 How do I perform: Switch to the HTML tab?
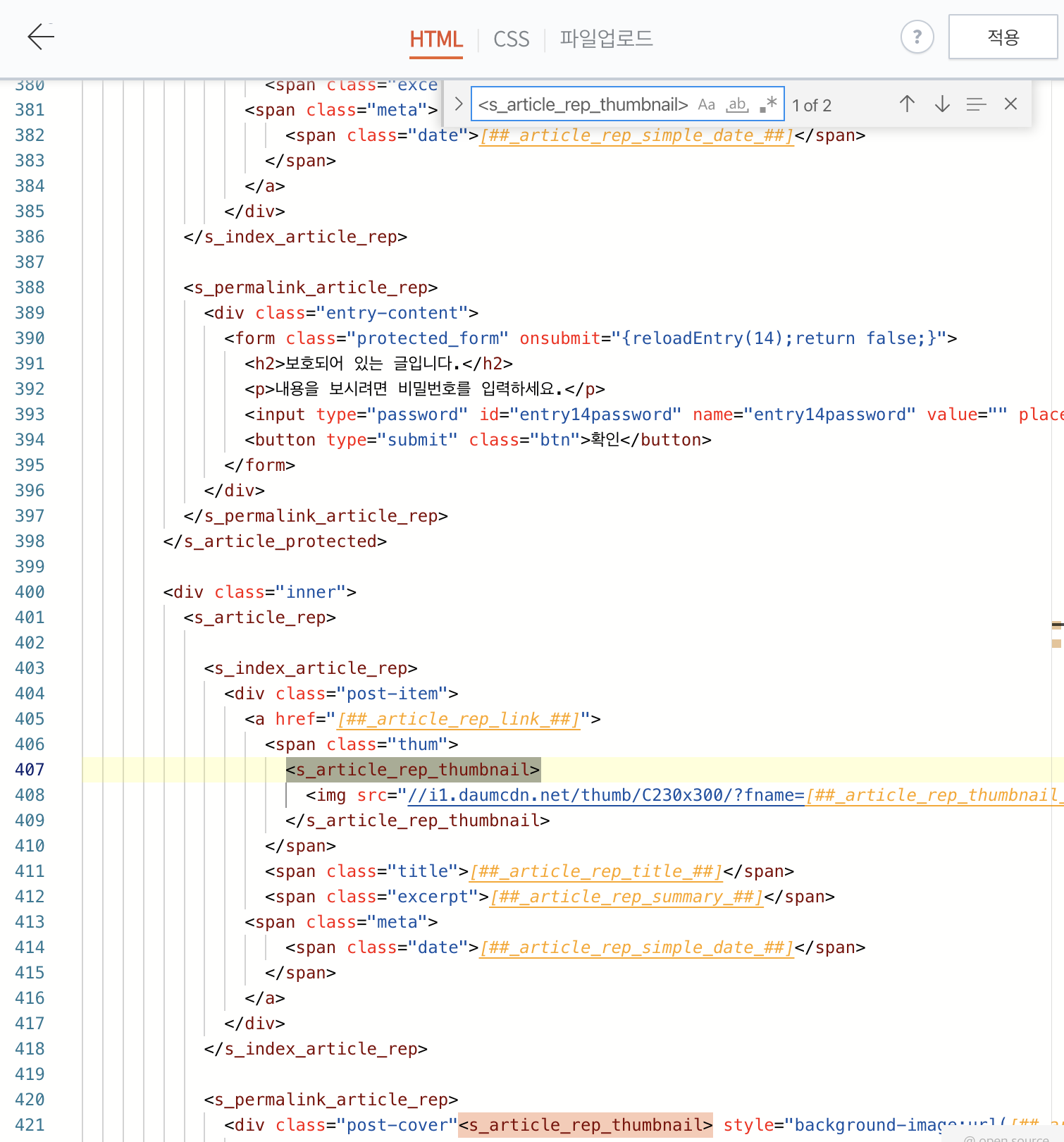click(436, 39)
